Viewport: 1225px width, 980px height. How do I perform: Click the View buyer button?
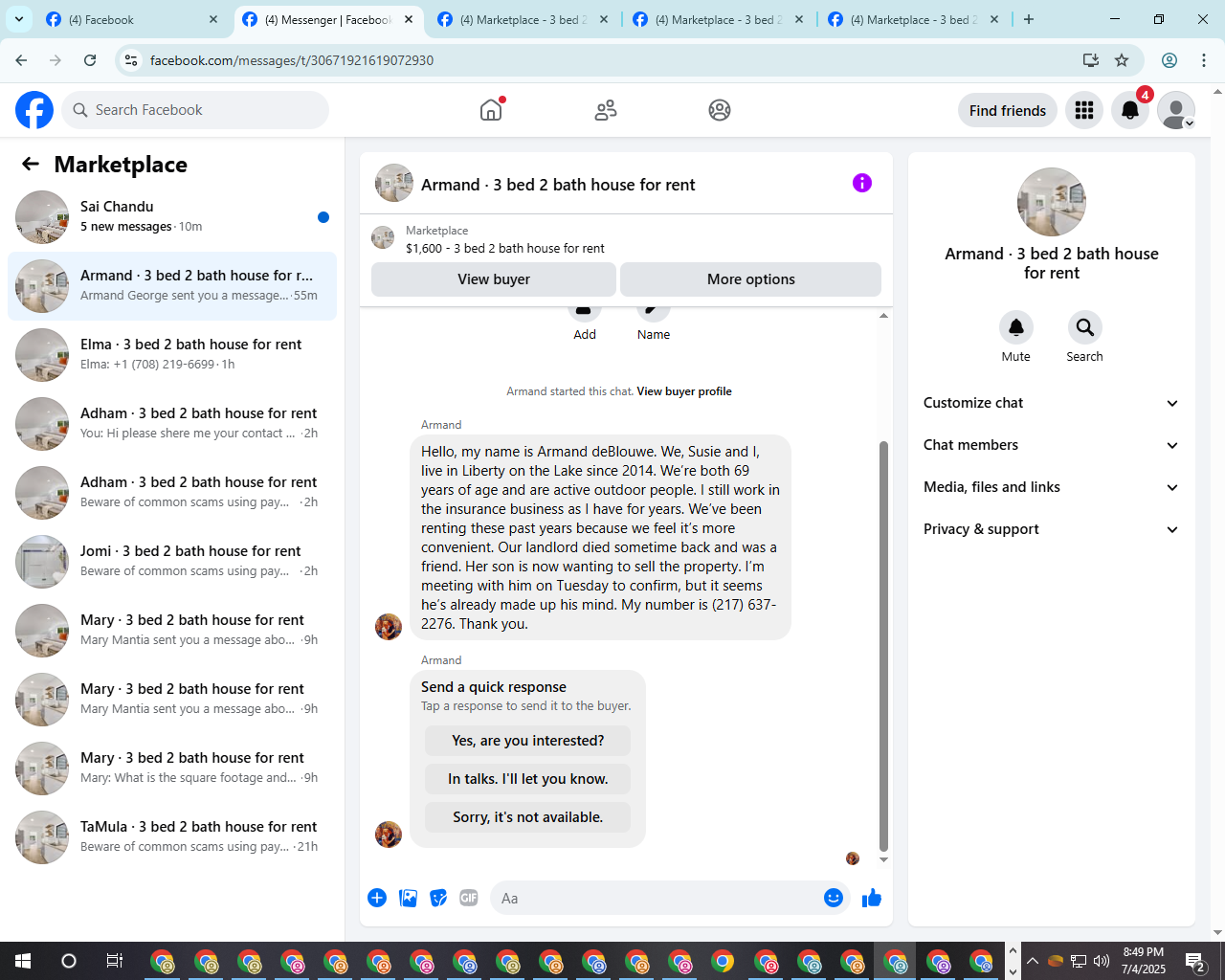pyautogui.click(x=494, y=279)
